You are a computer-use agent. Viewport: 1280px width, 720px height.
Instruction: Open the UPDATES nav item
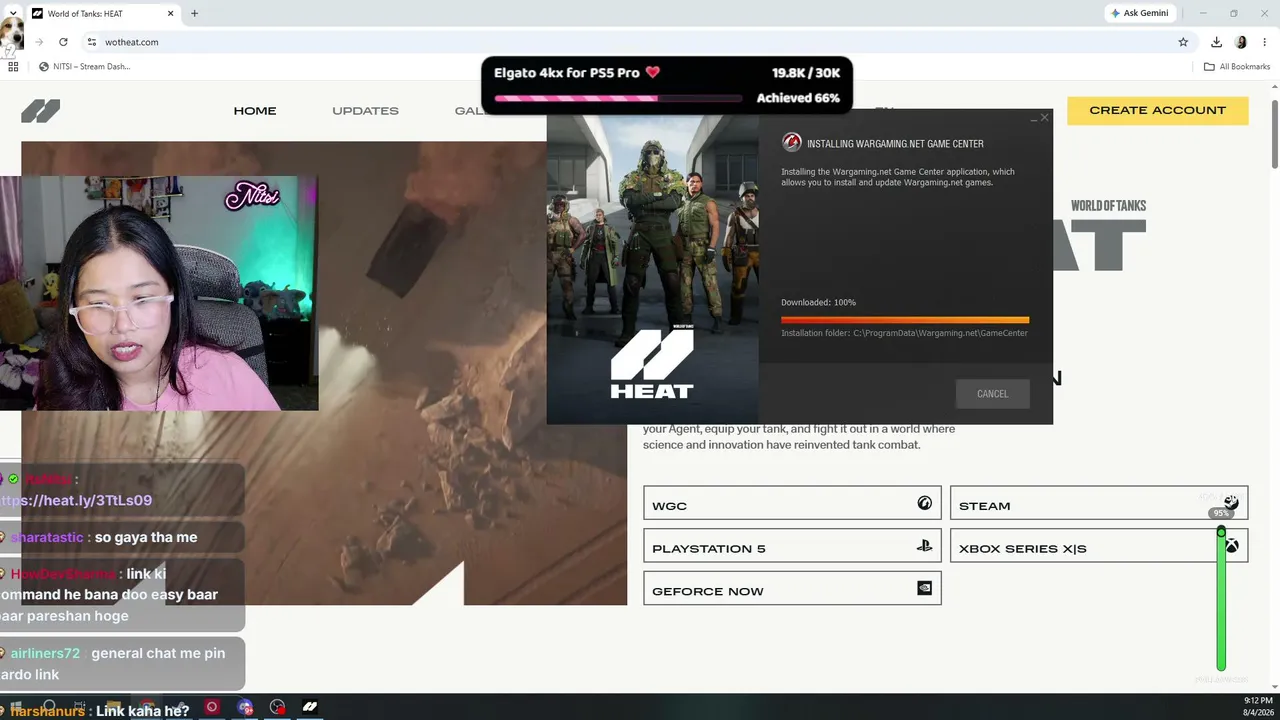[365, 111]
